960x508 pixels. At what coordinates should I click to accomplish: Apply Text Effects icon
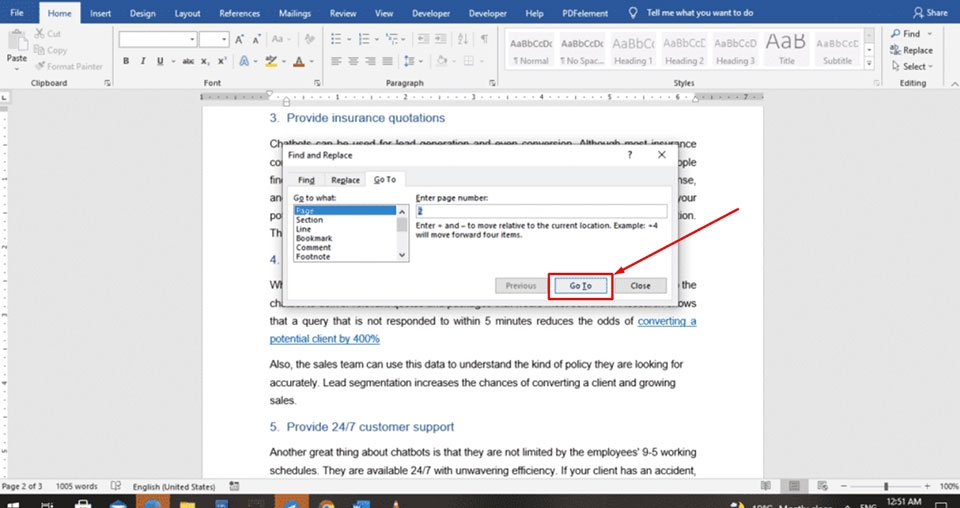244,61
